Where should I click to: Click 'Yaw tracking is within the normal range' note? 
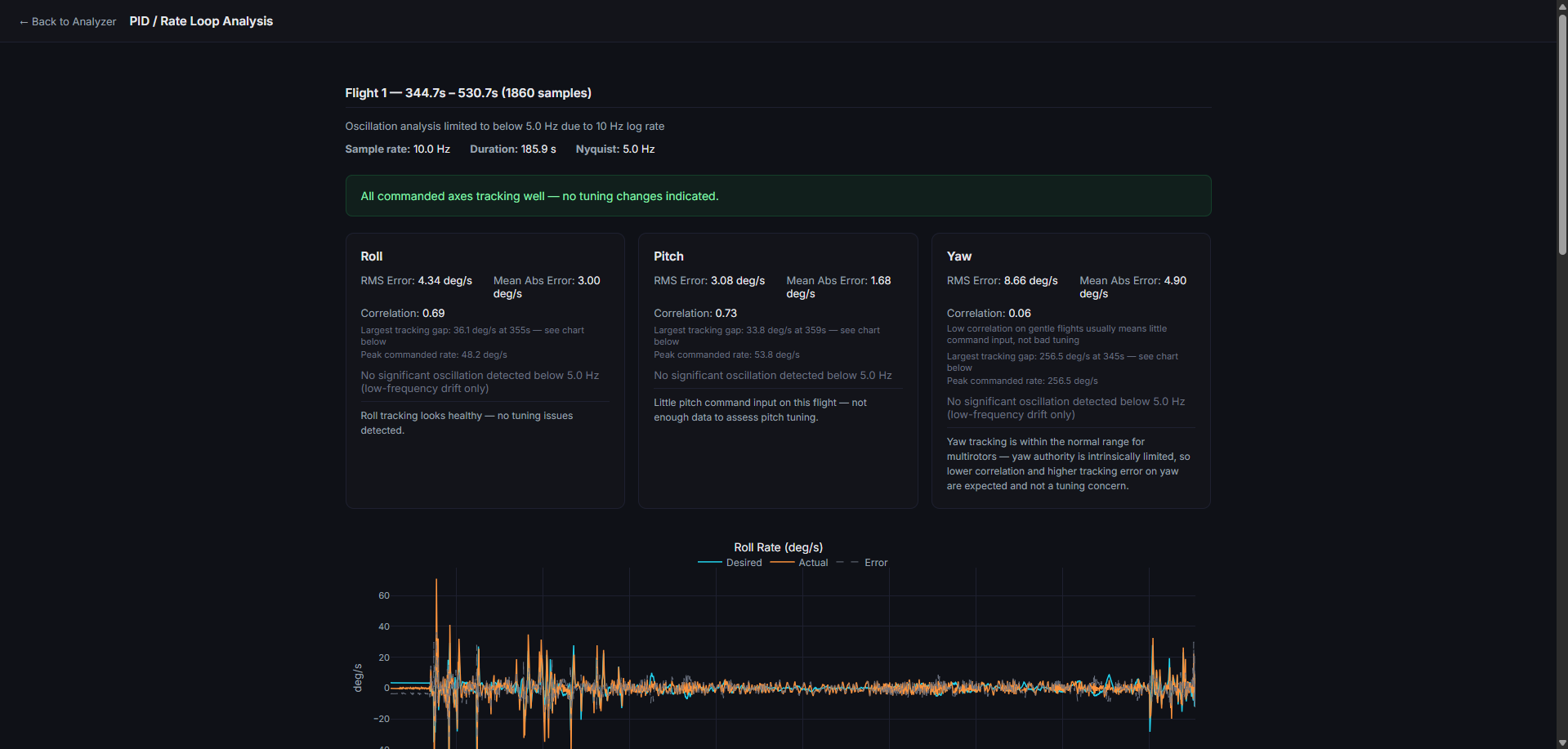(x=1069, y=464)
